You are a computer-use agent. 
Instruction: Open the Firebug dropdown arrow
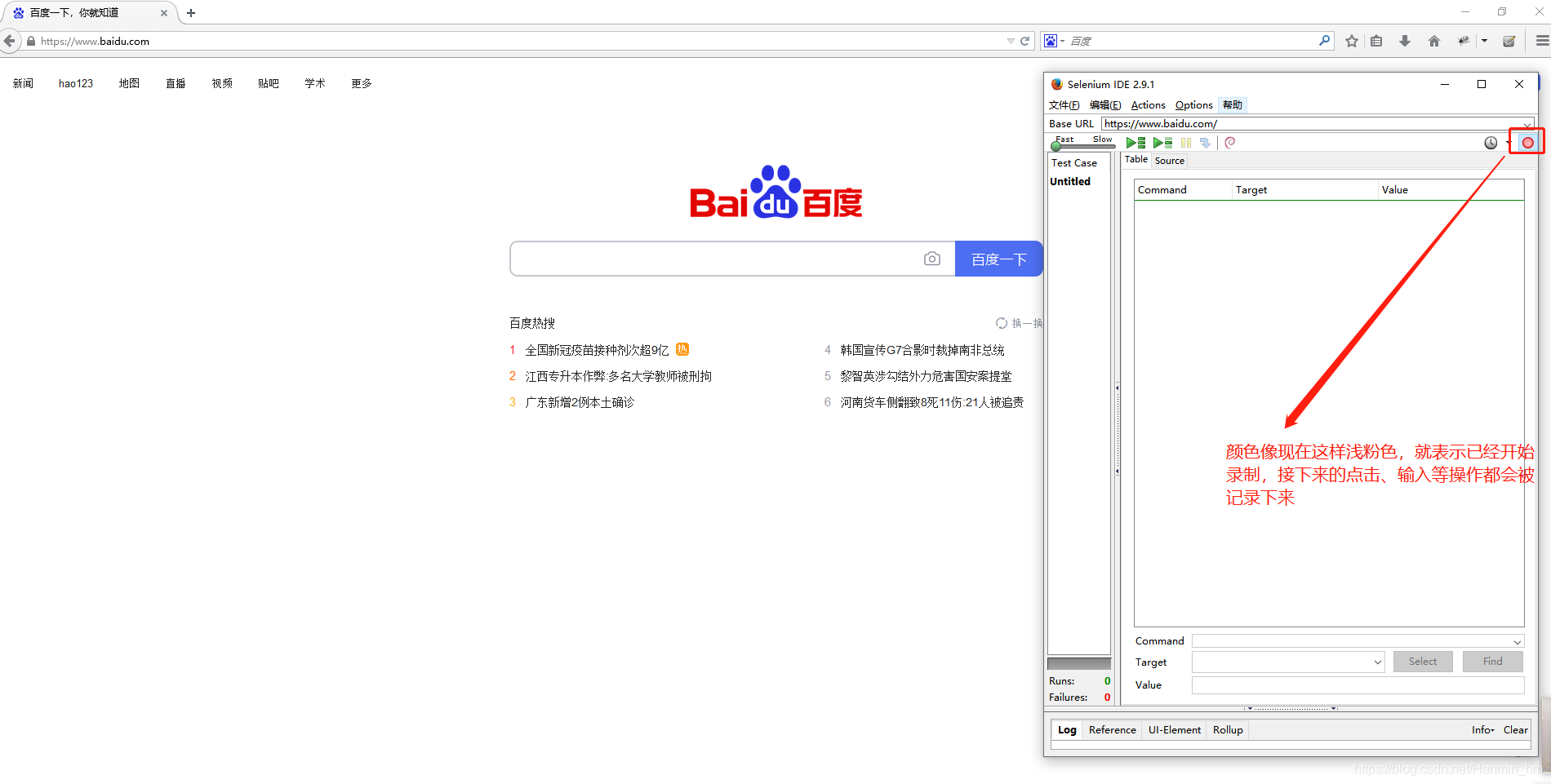[1484, 41]
